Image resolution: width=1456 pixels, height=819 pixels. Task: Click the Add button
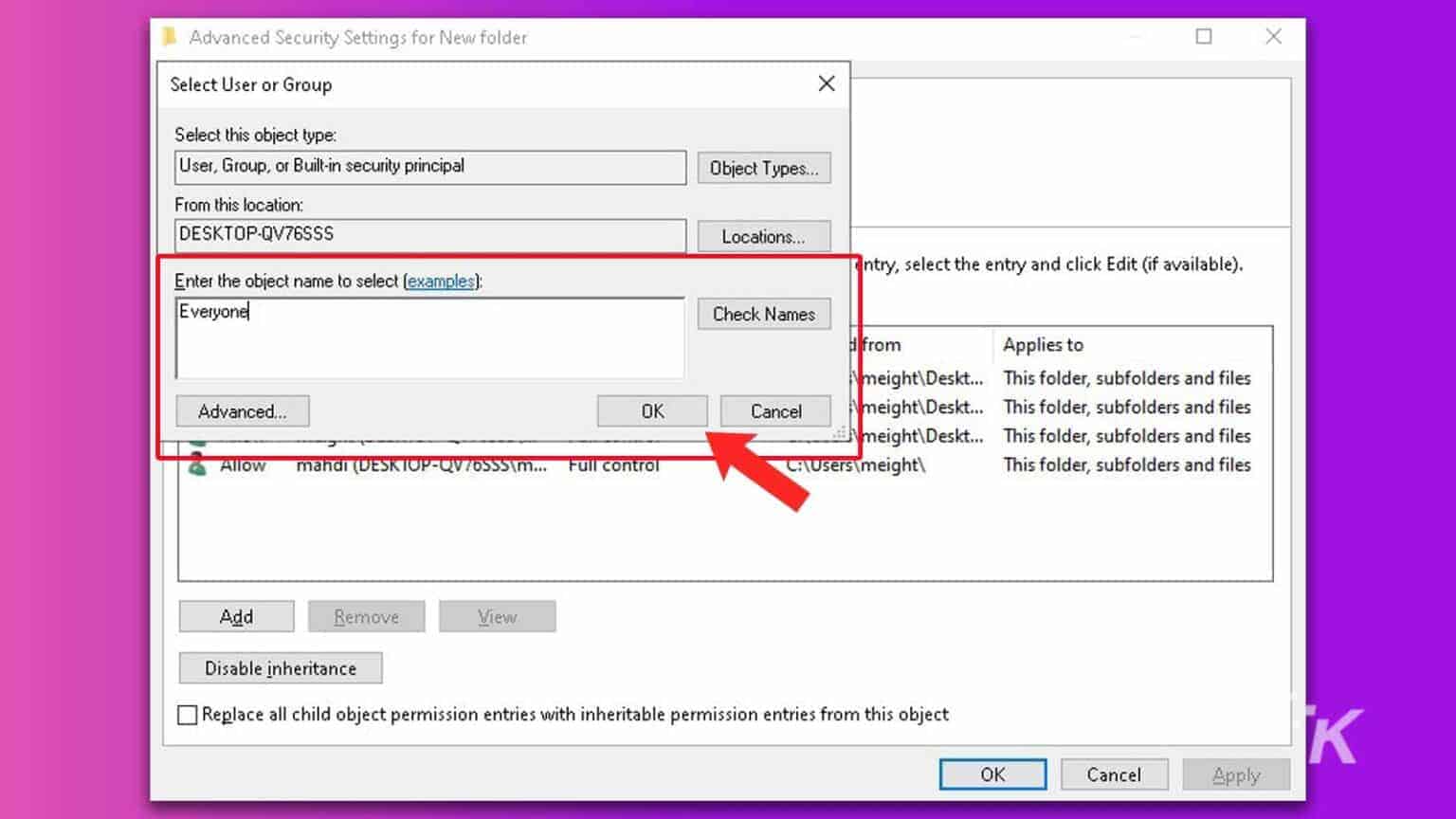tap(236, 615)
